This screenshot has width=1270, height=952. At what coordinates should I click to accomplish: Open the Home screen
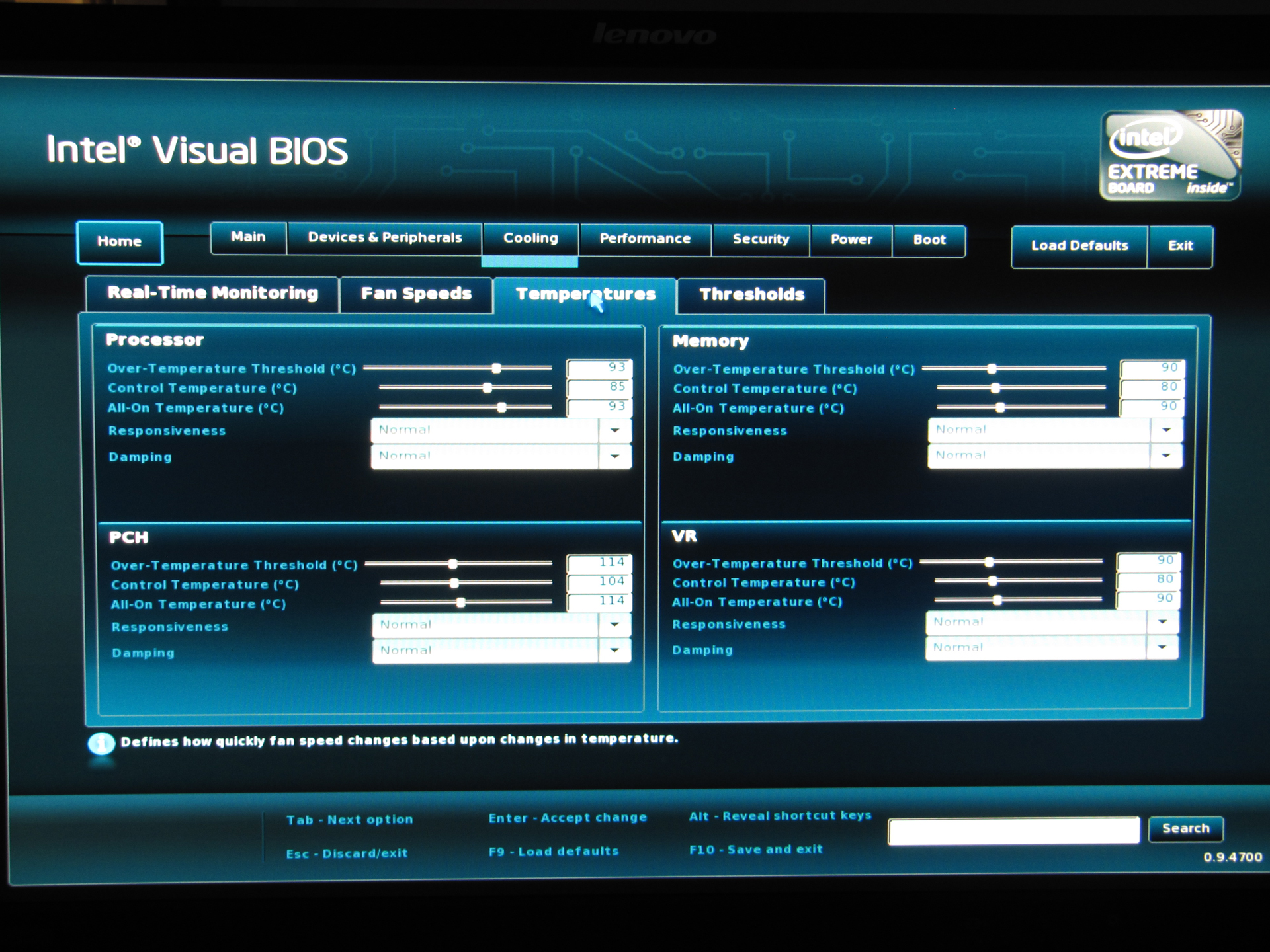120,242
